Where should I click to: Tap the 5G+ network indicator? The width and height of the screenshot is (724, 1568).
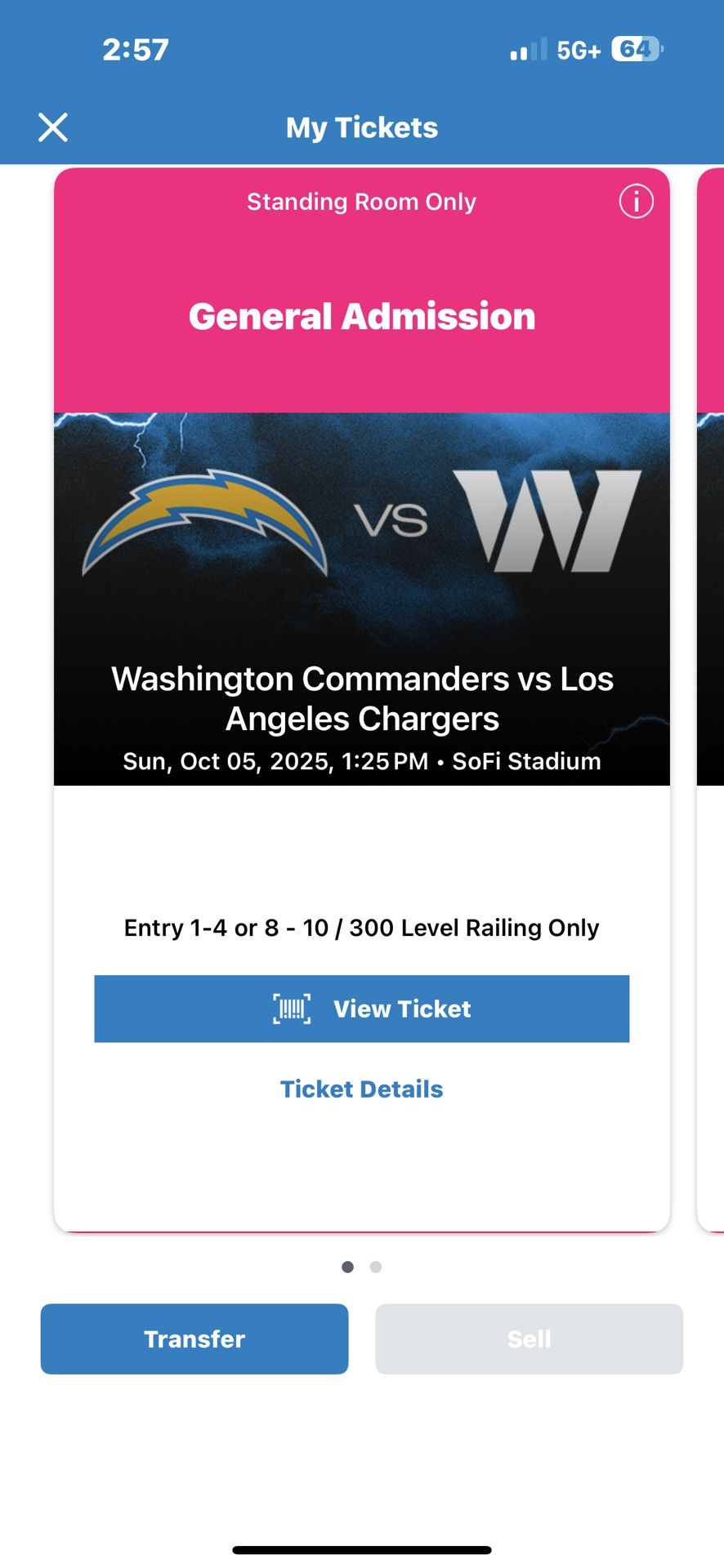[579, 51]
